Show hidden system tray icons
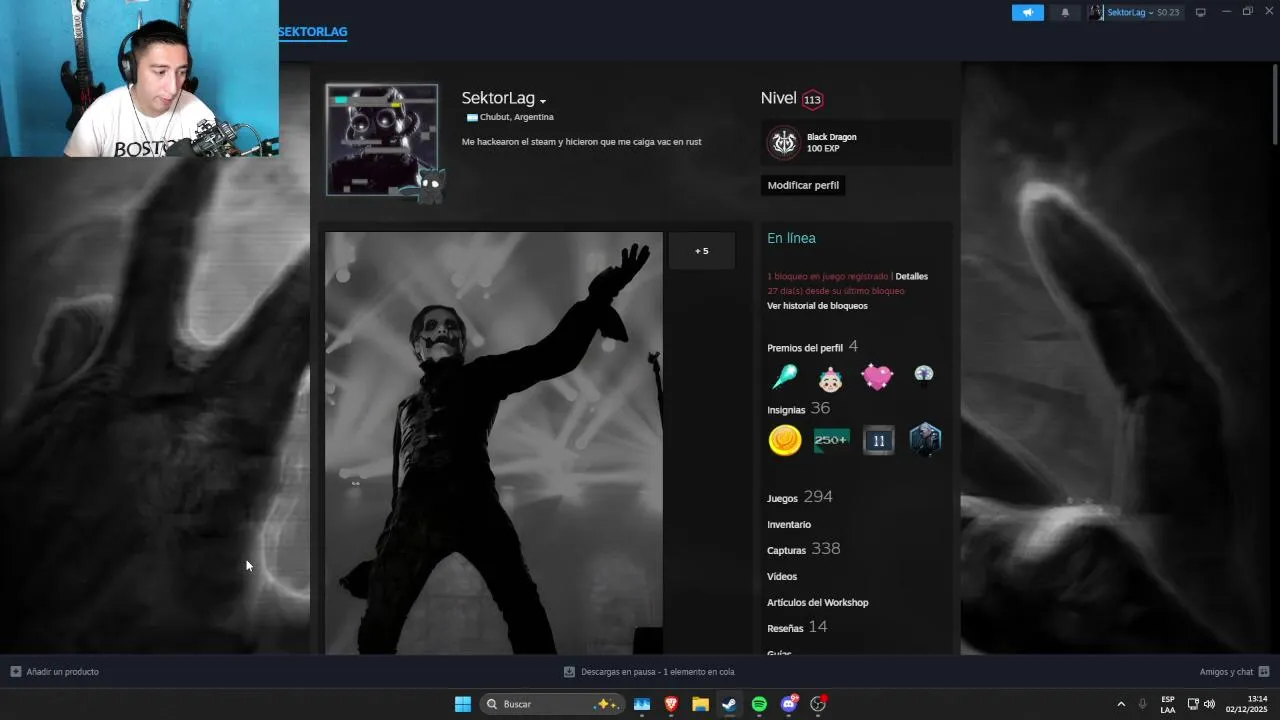Image resolution: width=1280 pixels, height=720 pixels. pyautogui.click(x=1121, y=704)
